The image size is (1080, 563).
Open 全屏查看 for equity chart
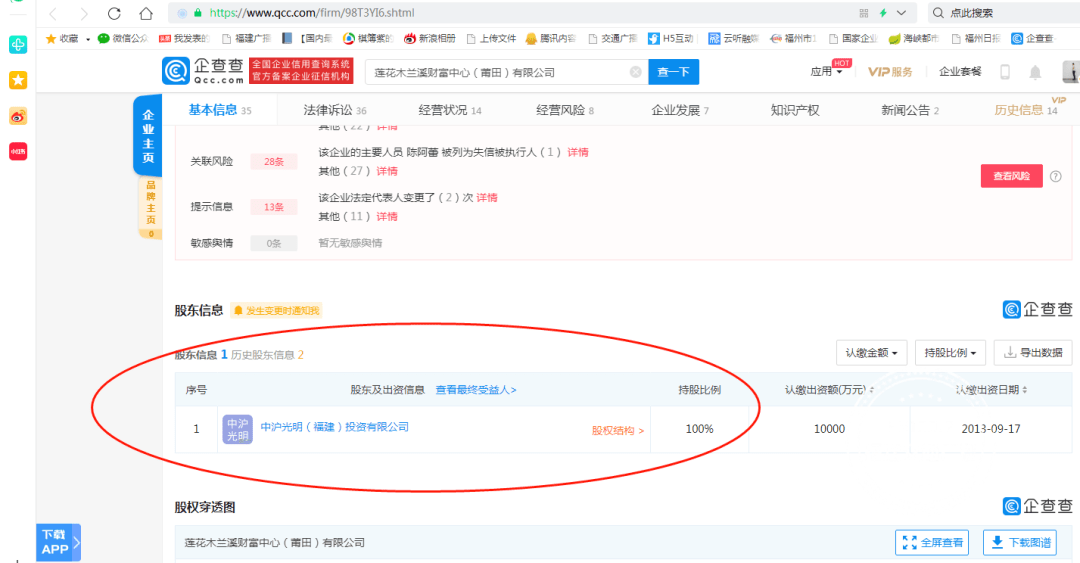tap(933, 543)
